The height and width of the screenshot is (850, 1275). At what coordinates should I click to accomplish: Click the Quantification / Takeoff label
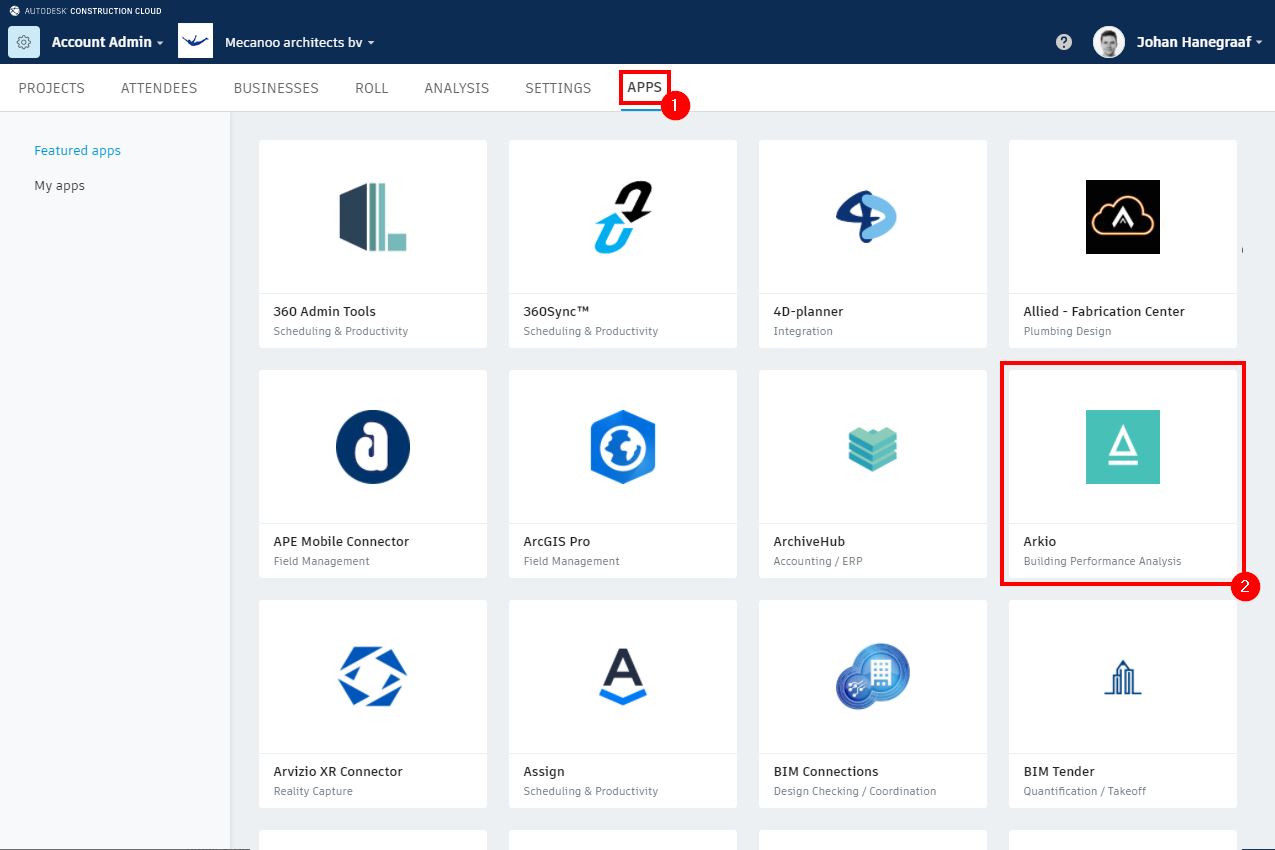click(1084, 791)
